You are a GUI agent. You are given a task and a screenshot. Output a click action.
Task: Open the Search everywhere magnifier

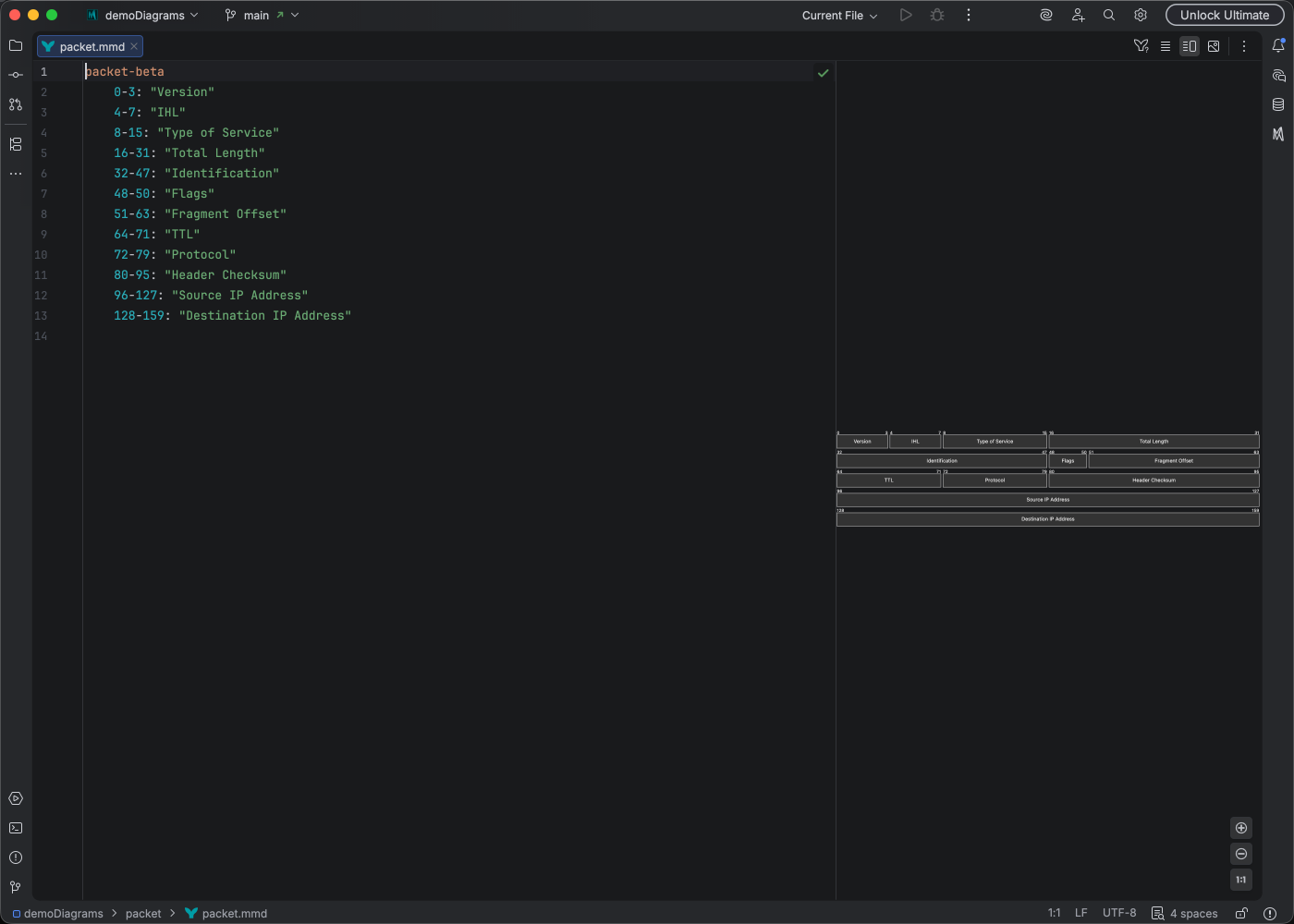(x=1108, y=15)
